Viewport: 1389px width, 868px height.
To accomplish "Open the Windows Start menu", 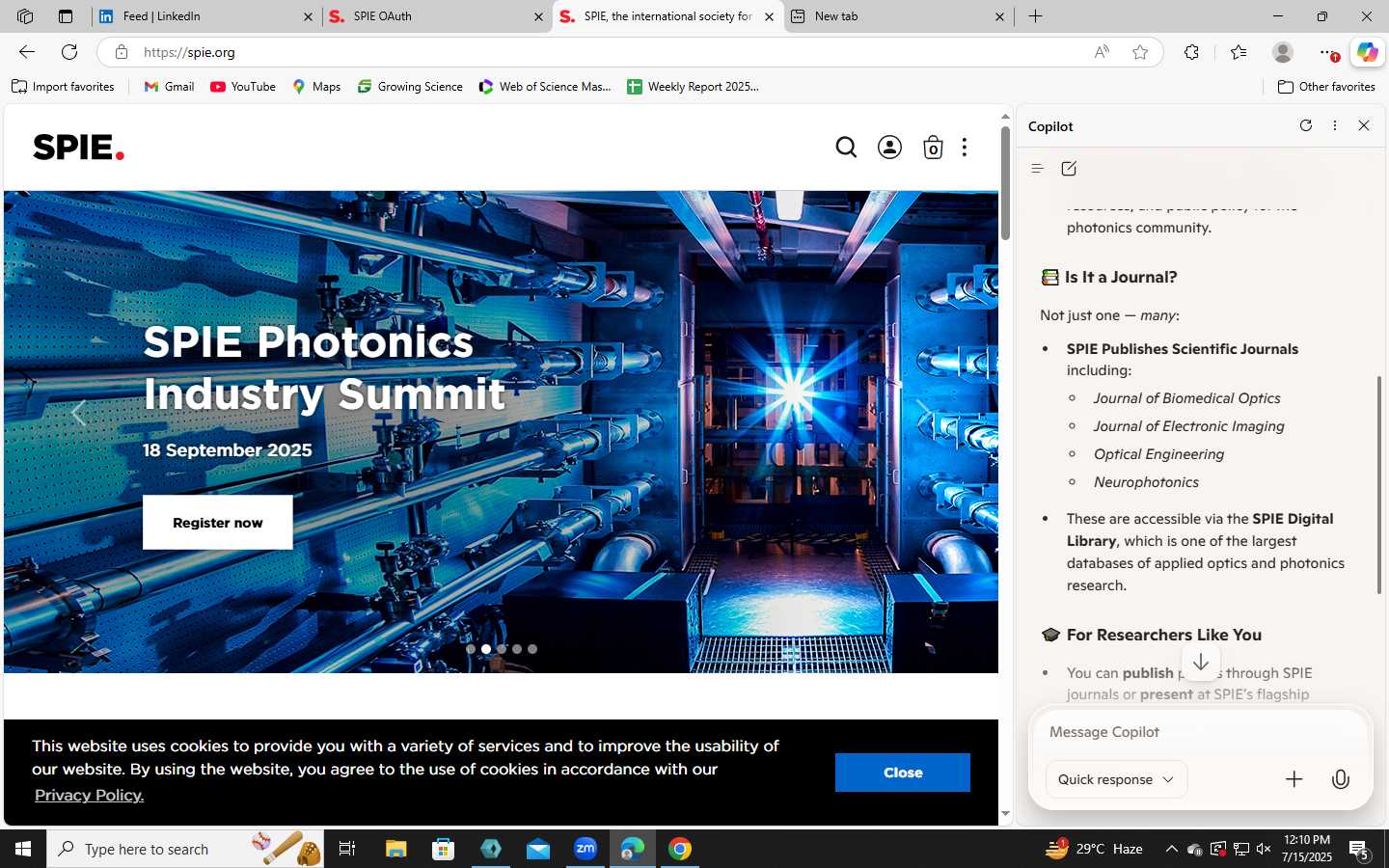I will click(23, 849).
